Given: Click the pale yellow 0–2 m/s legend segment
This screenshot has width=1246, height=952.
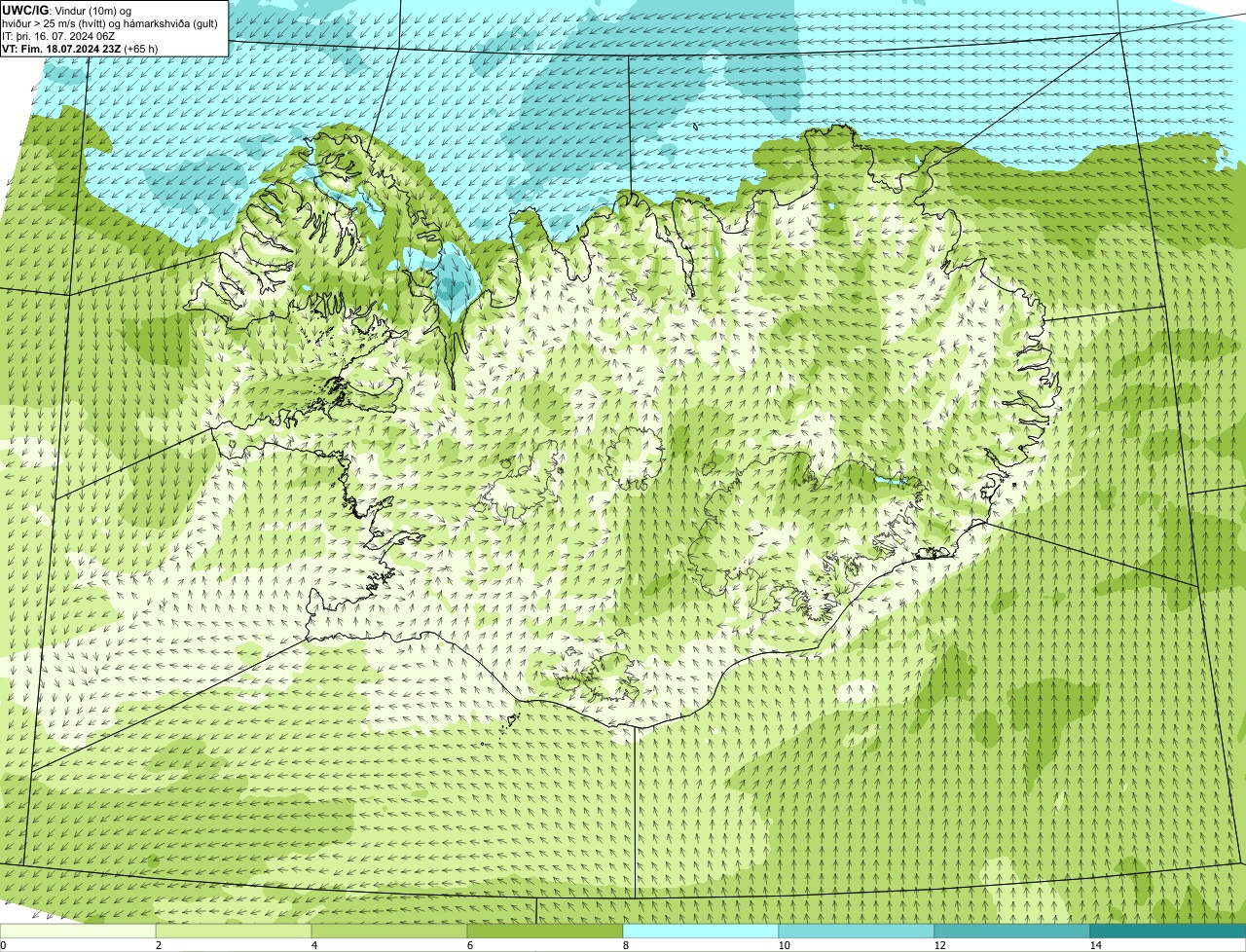Looking at the screenshot, I should 78,931.
